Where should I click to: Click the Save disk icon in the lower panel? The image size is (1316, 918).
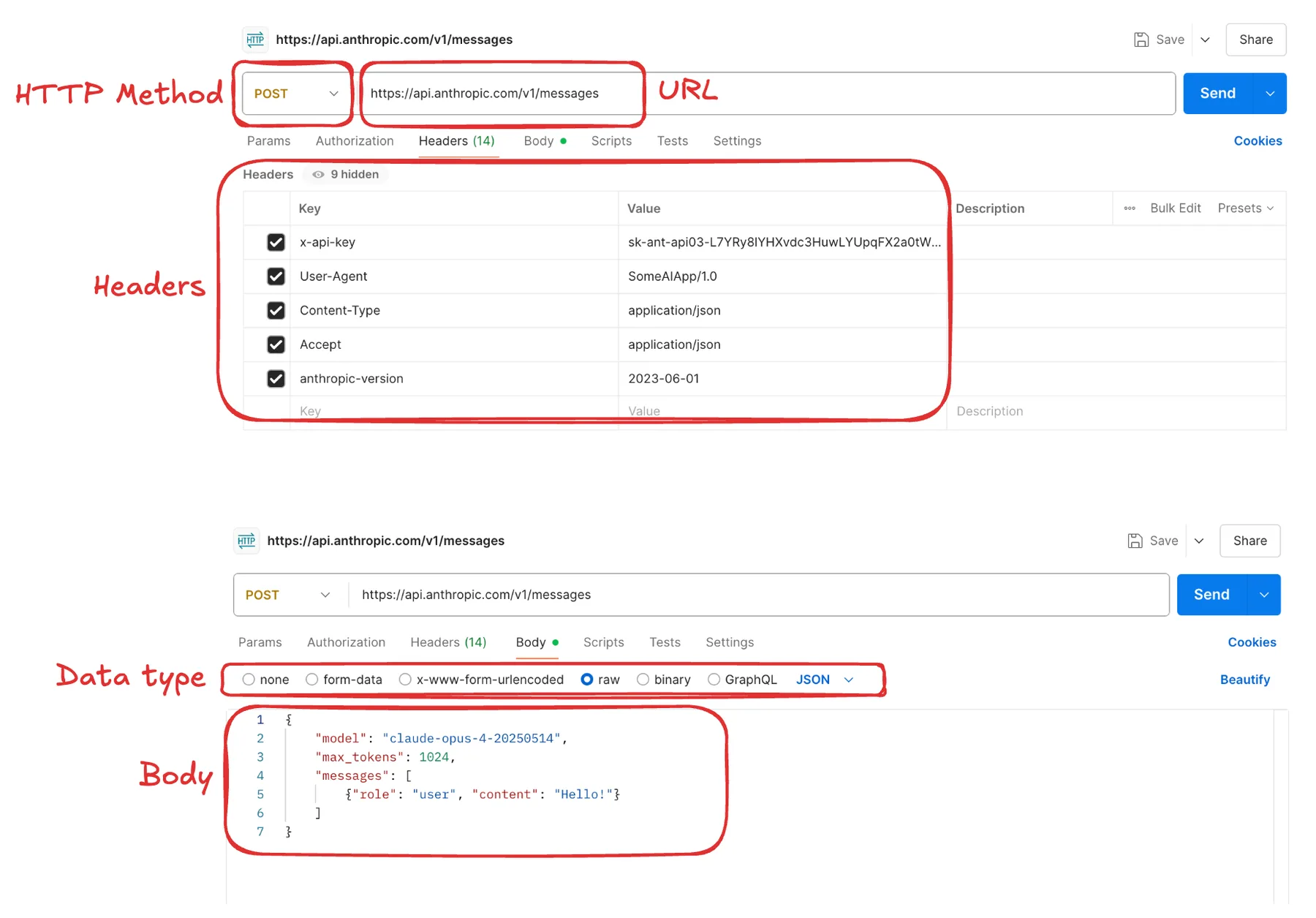point(1135,541)
